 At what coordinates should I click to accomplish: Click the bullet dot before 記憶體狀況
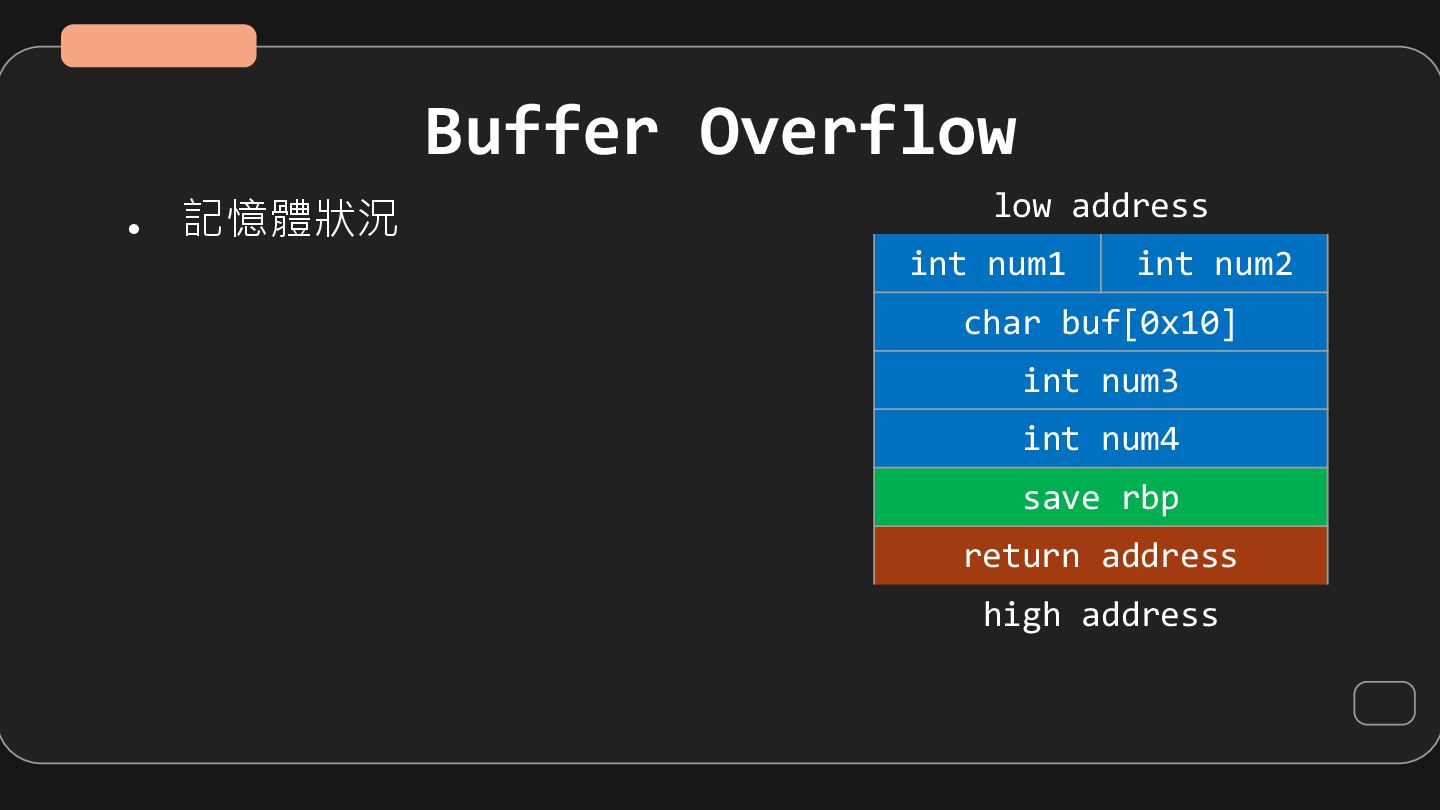[x=134, y=229]
